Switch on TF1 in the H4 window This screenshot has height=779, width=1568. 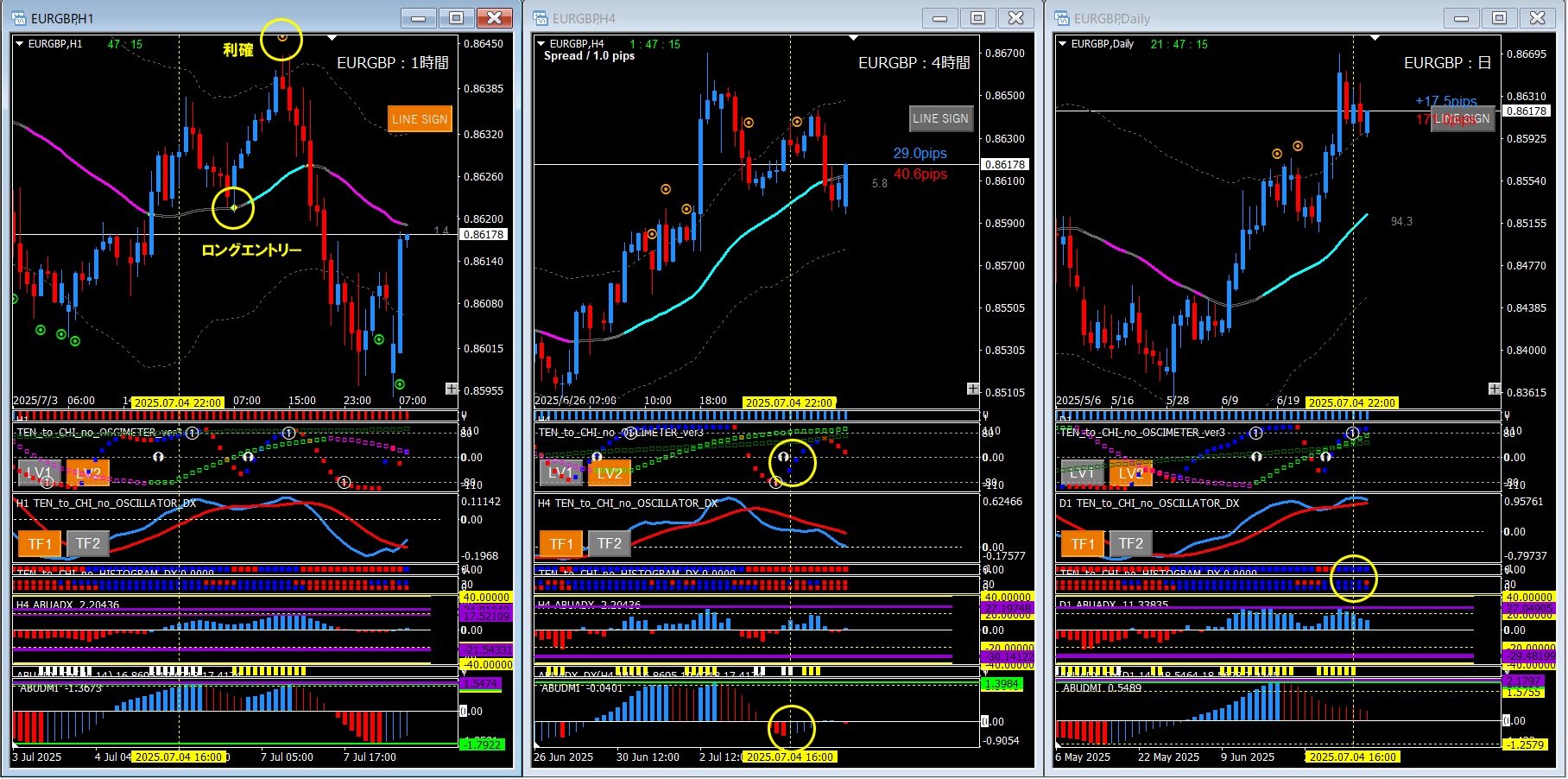[x=561, y=543]
